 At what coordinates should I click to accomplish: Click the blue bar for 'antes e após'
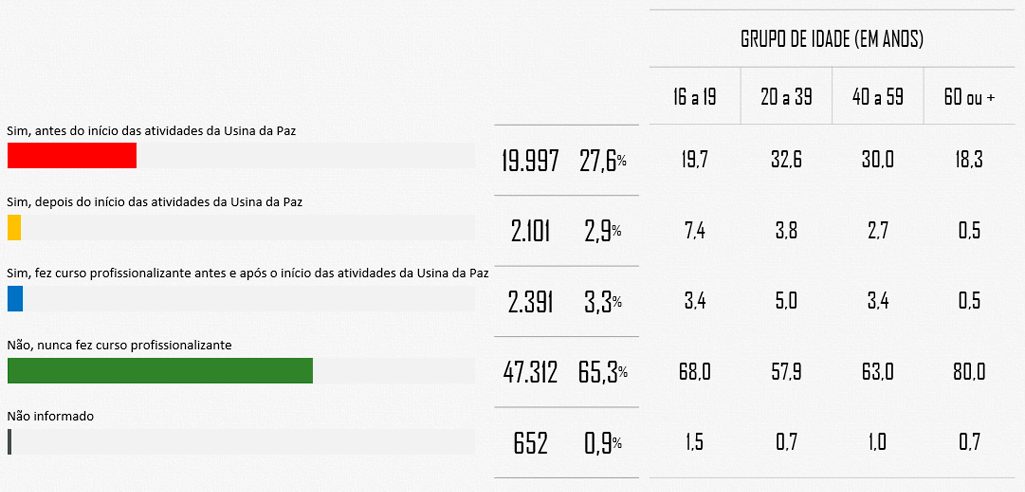[15, 299]
